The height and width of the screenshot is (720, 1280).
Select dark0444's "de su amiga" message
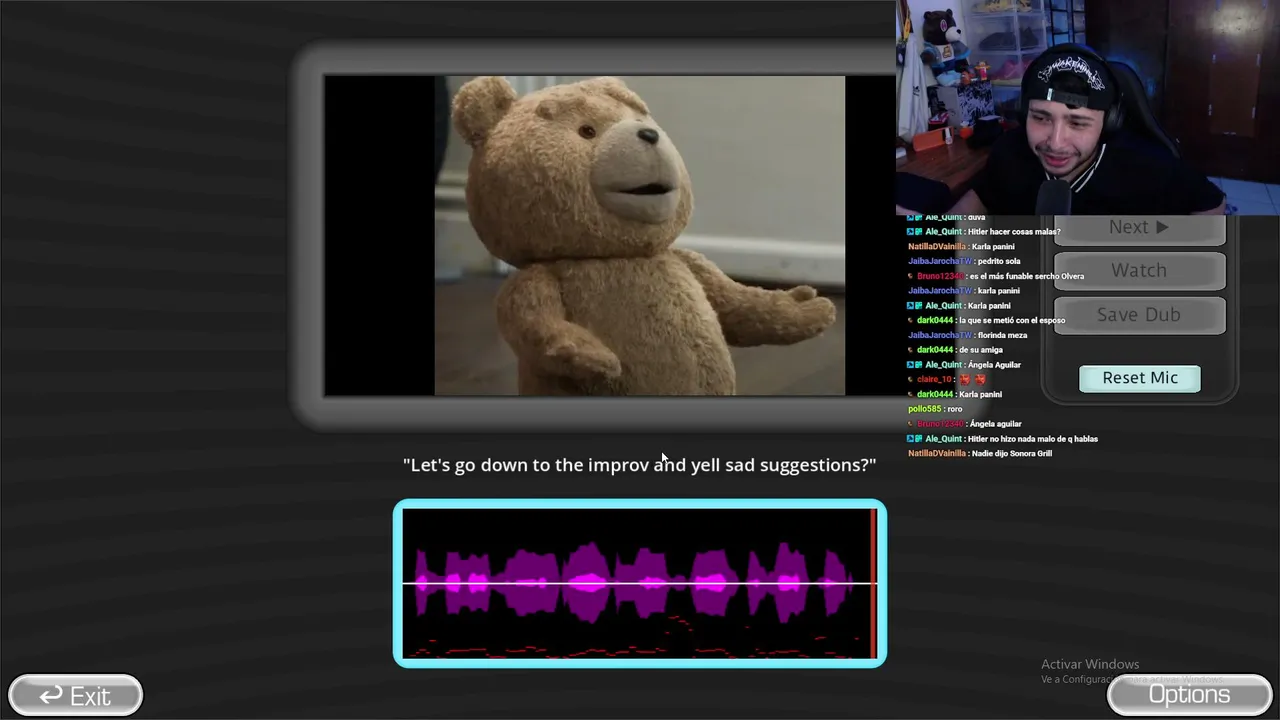pyautogui.click(x=955, y=351)
